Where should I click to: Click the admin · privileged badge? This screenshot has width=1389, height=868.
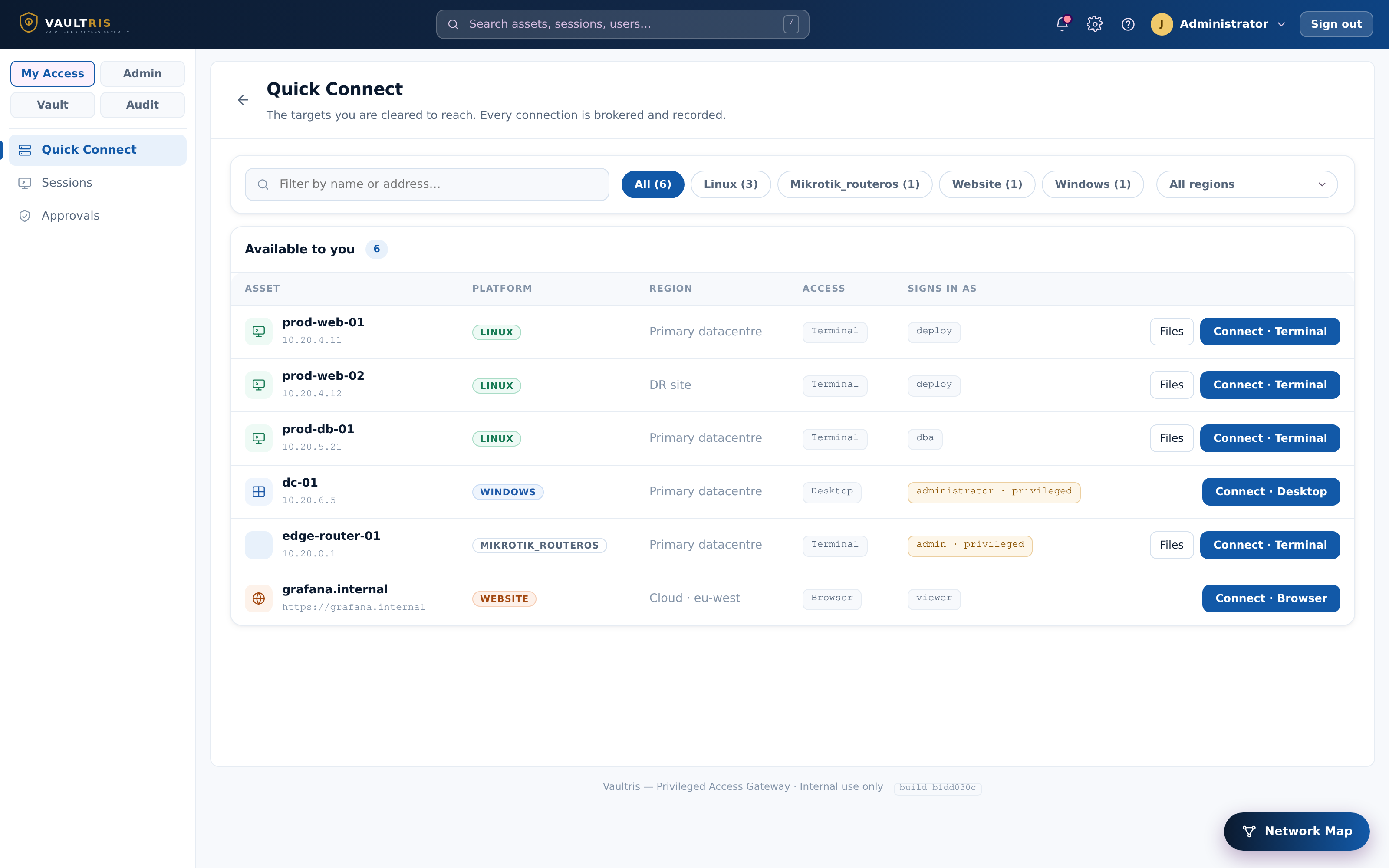970,546
